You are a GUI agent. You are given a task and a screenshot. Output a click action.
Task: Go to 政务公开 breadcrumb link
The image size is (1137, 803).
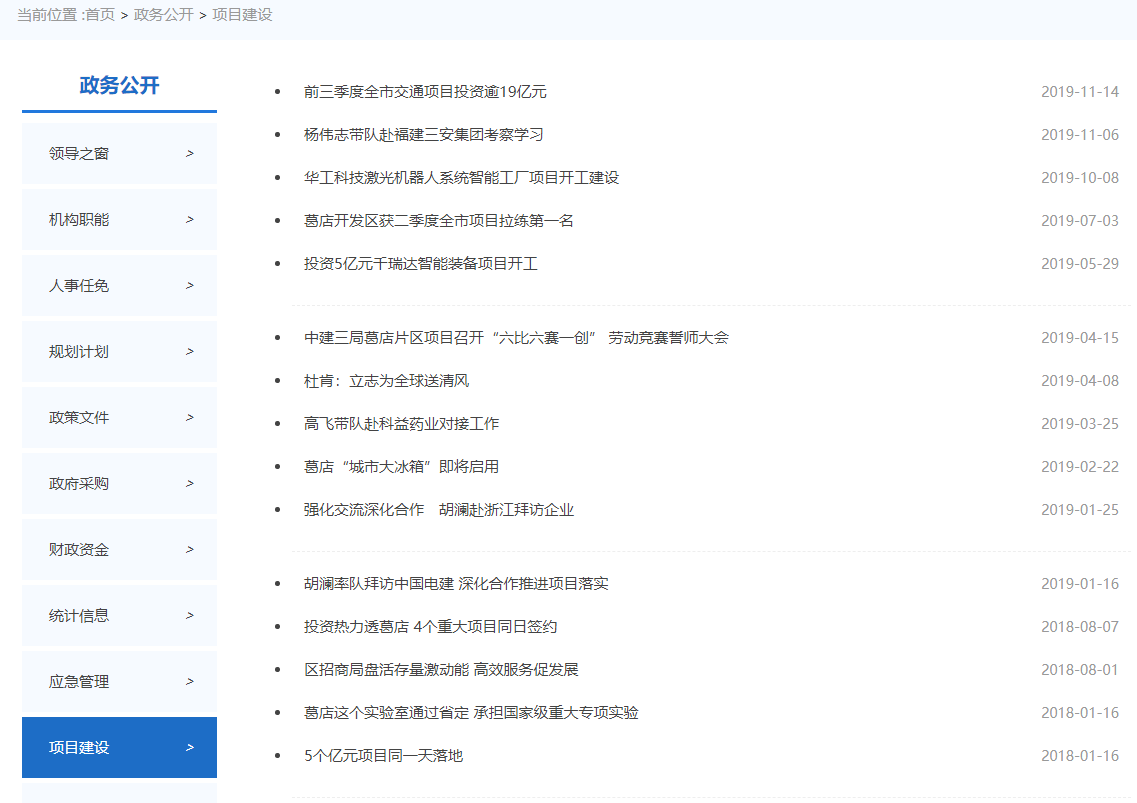164,15
